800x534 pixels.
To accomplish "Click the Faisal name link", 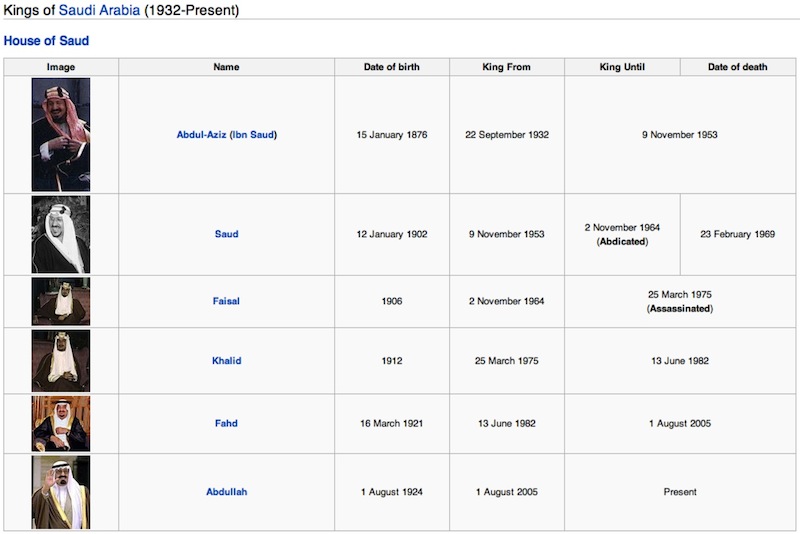I will pos(226,301).
